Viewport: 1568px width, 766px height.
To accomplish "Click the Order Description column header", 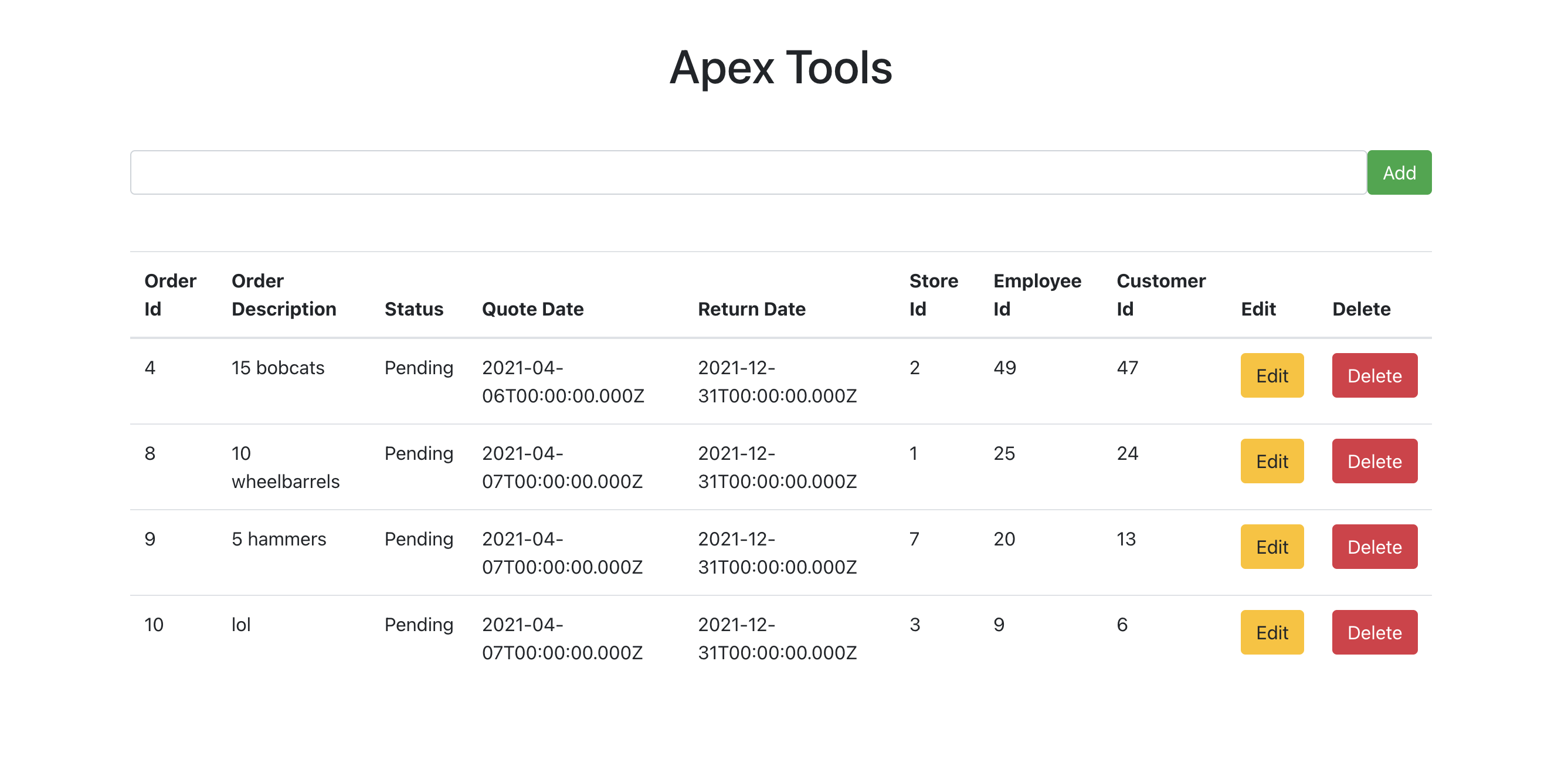I will pos(283,294).
